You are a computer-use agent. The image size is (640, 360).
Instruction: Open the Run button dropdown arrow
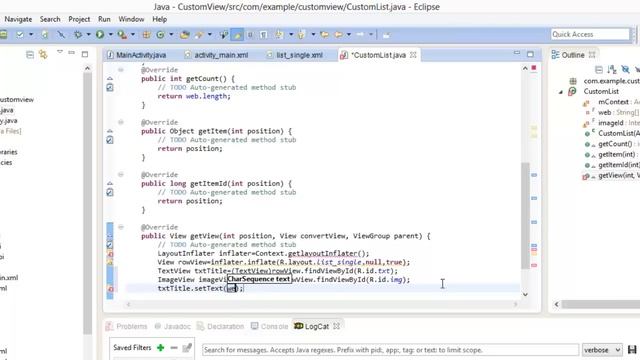[x=110, y=35]
